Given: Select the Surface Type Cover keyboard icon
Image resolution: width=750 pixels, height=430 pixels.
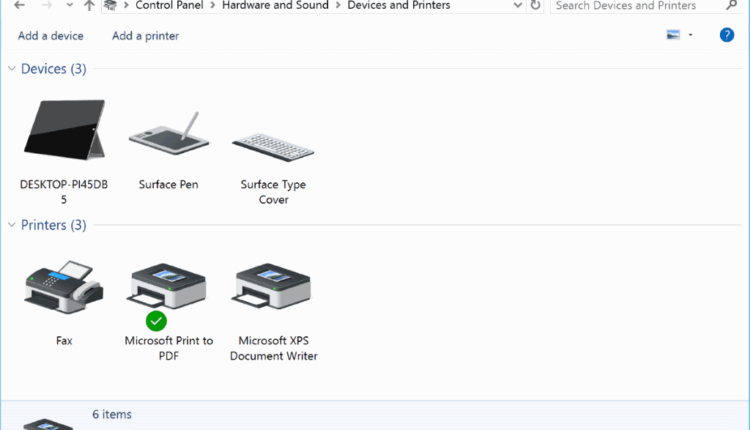Looking at the screenshot, I should coord(273,147).
